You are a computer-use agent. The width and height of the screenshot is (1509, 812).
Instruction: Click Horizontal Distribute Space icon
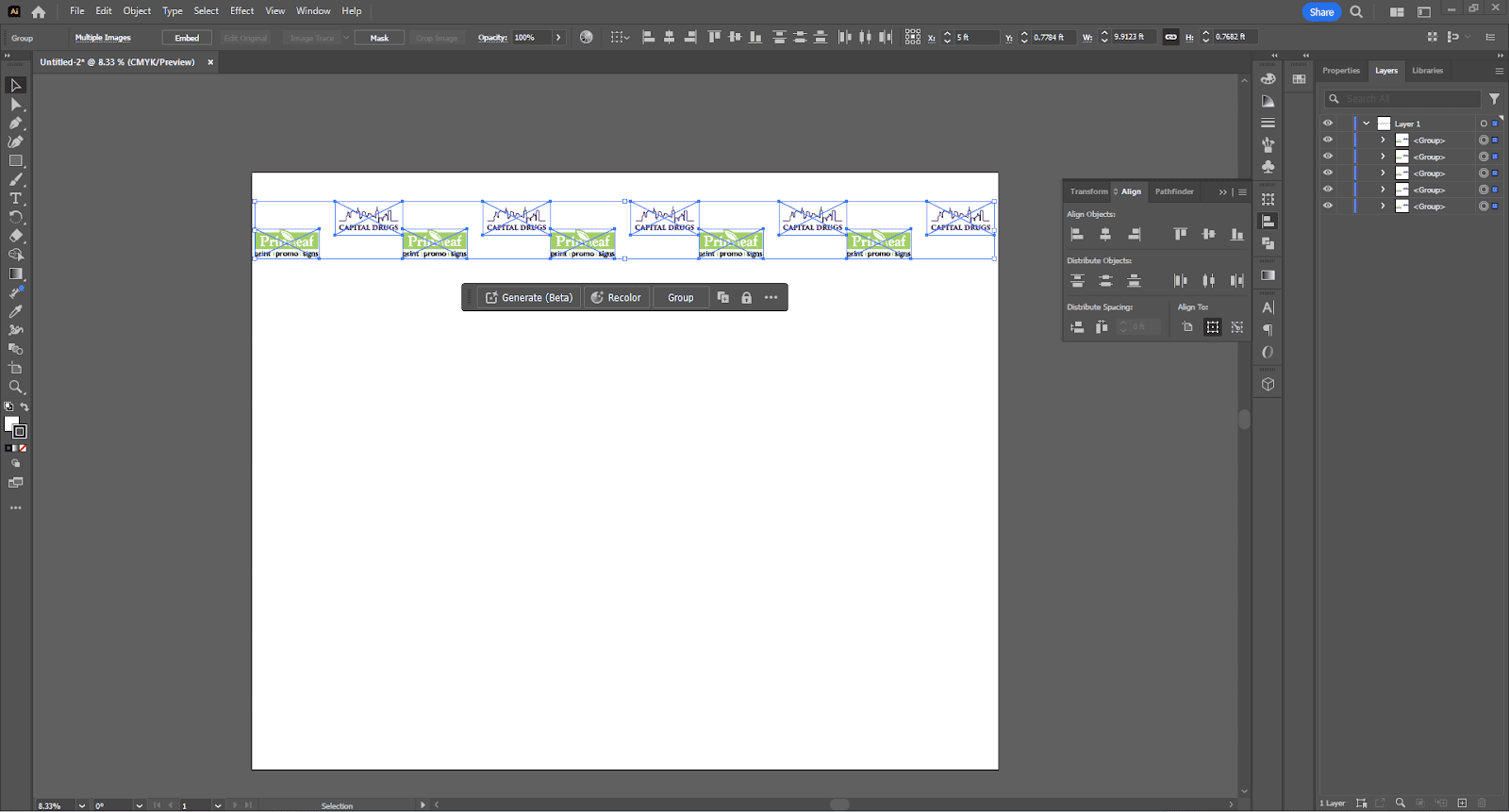click(x=1102, y=327)
